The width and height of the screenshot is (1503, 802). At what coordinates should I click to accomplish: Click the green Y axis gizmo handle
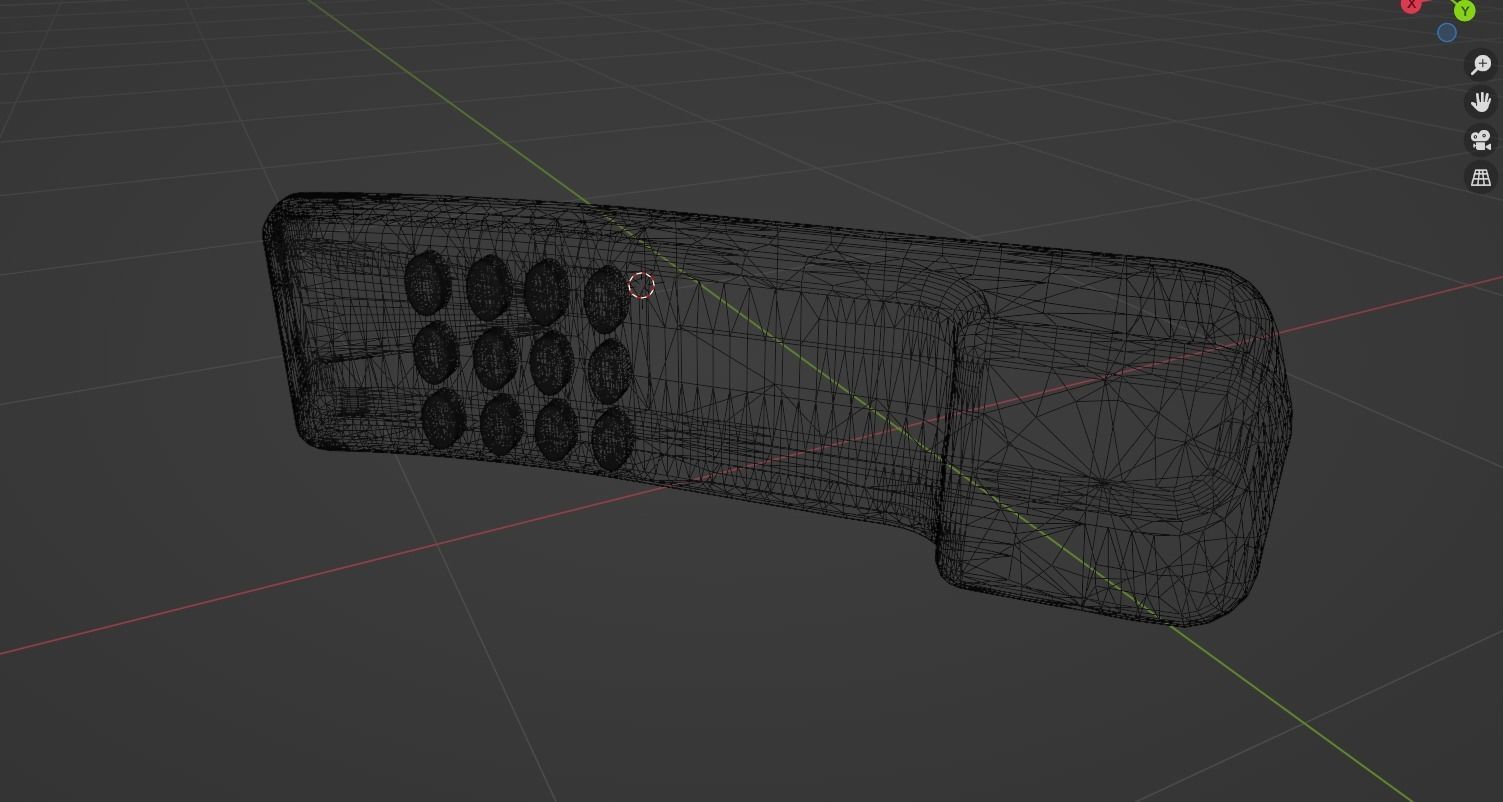click(1464, 10)
